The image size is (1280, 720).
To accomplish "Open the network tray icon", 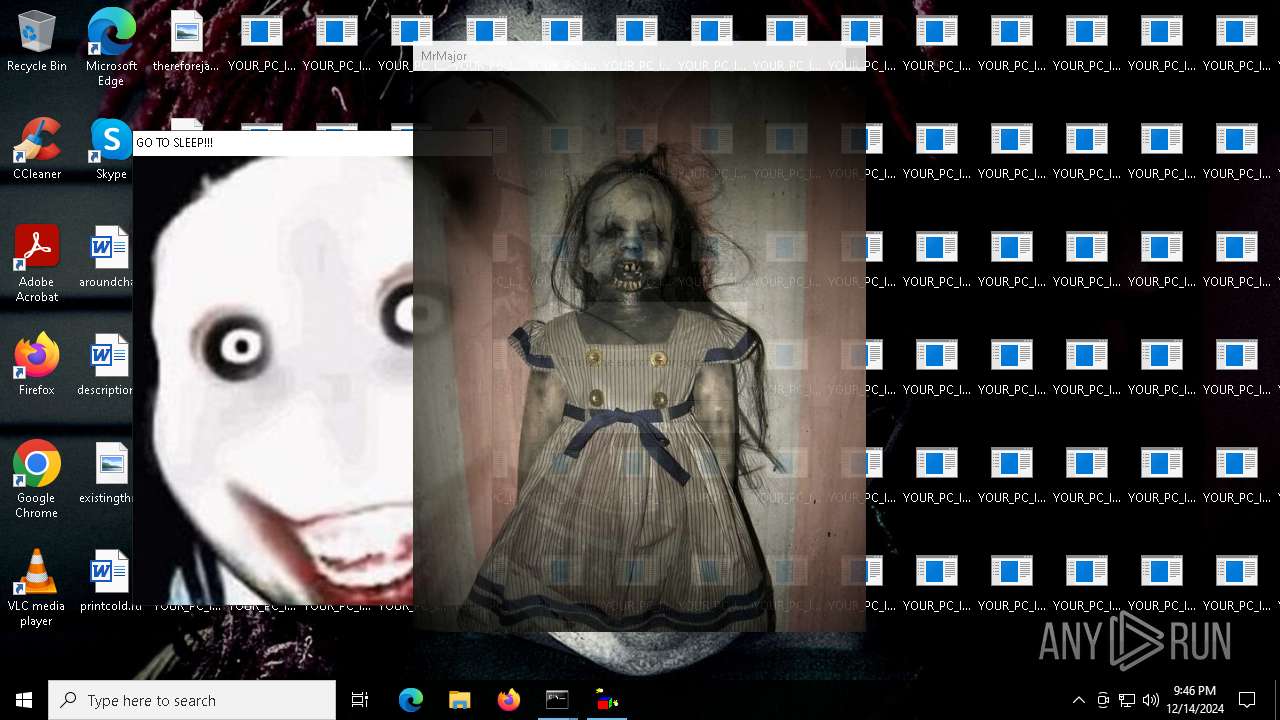I will 1127,700.
